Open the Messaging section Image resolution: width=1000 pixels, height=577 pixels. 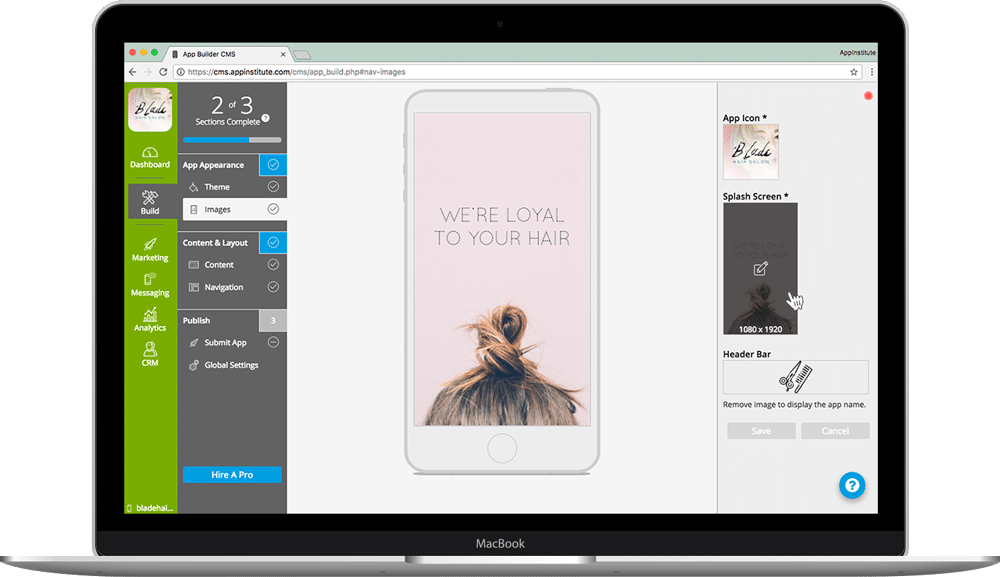[x=150, y=285]
